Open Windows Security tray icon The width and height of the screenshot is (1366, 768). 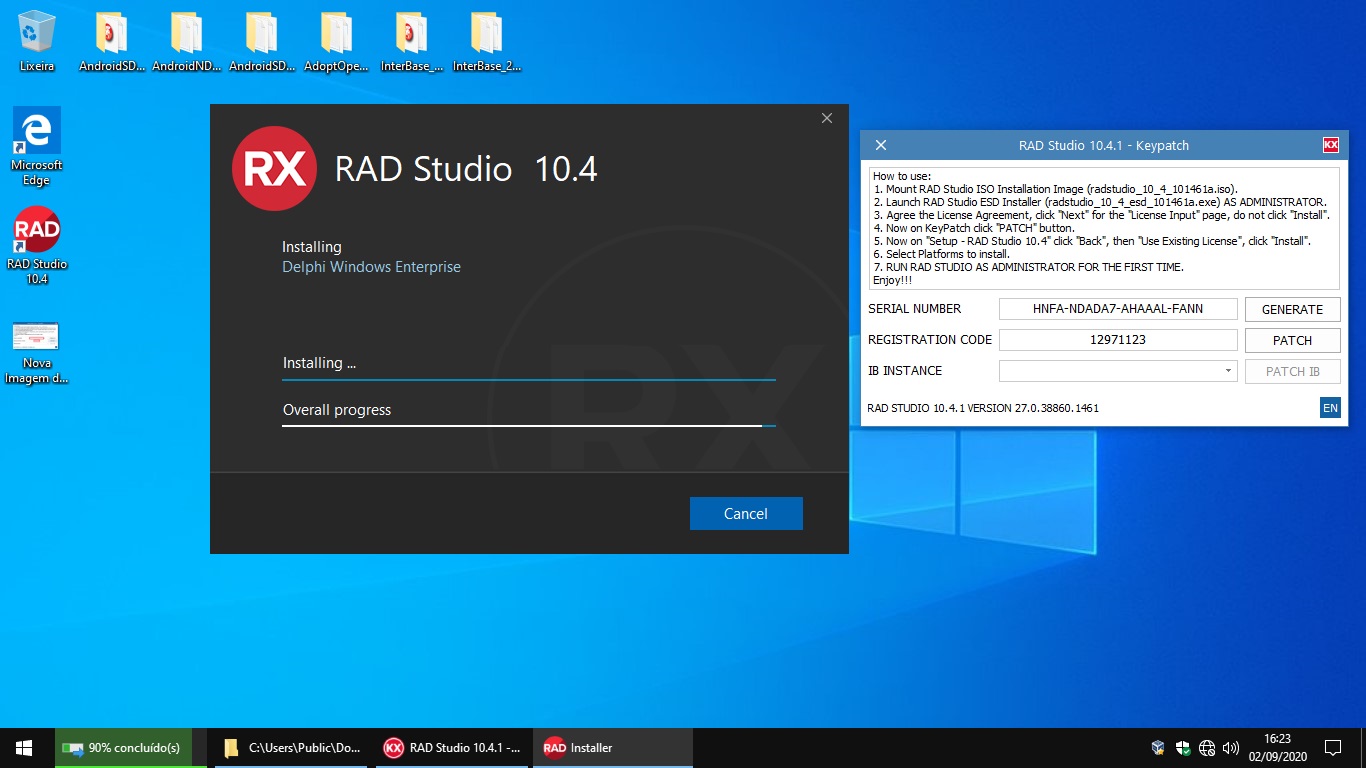pyautogui.click(x=1182, y=748)
